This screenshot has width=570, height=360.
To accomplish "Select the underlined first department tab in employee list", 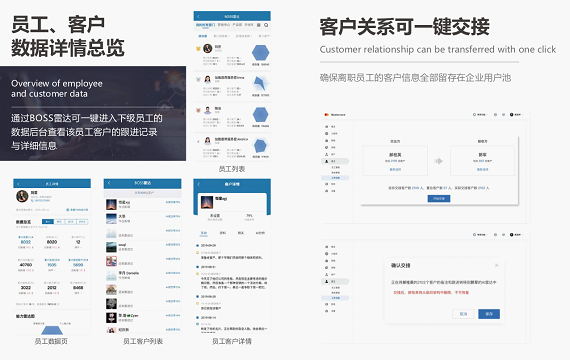I will click(205, 25).
